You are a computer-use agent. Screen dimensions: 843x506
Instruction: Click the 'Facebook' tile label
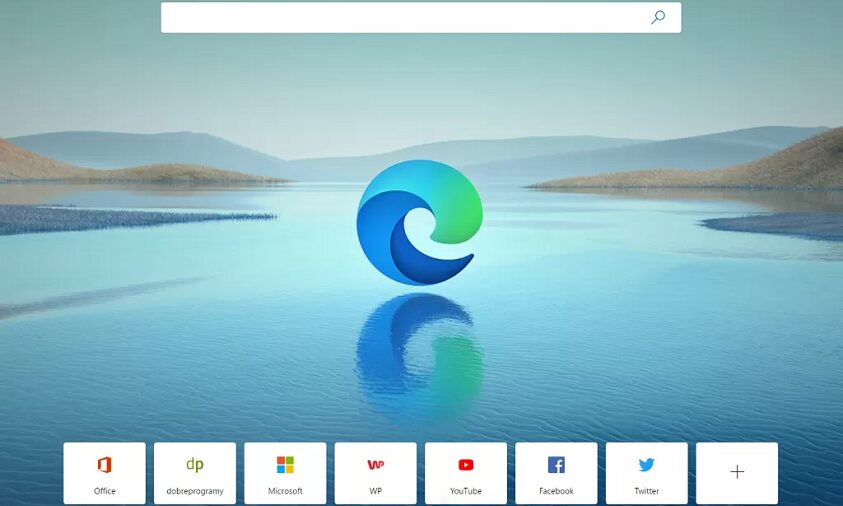pos(556,491)
